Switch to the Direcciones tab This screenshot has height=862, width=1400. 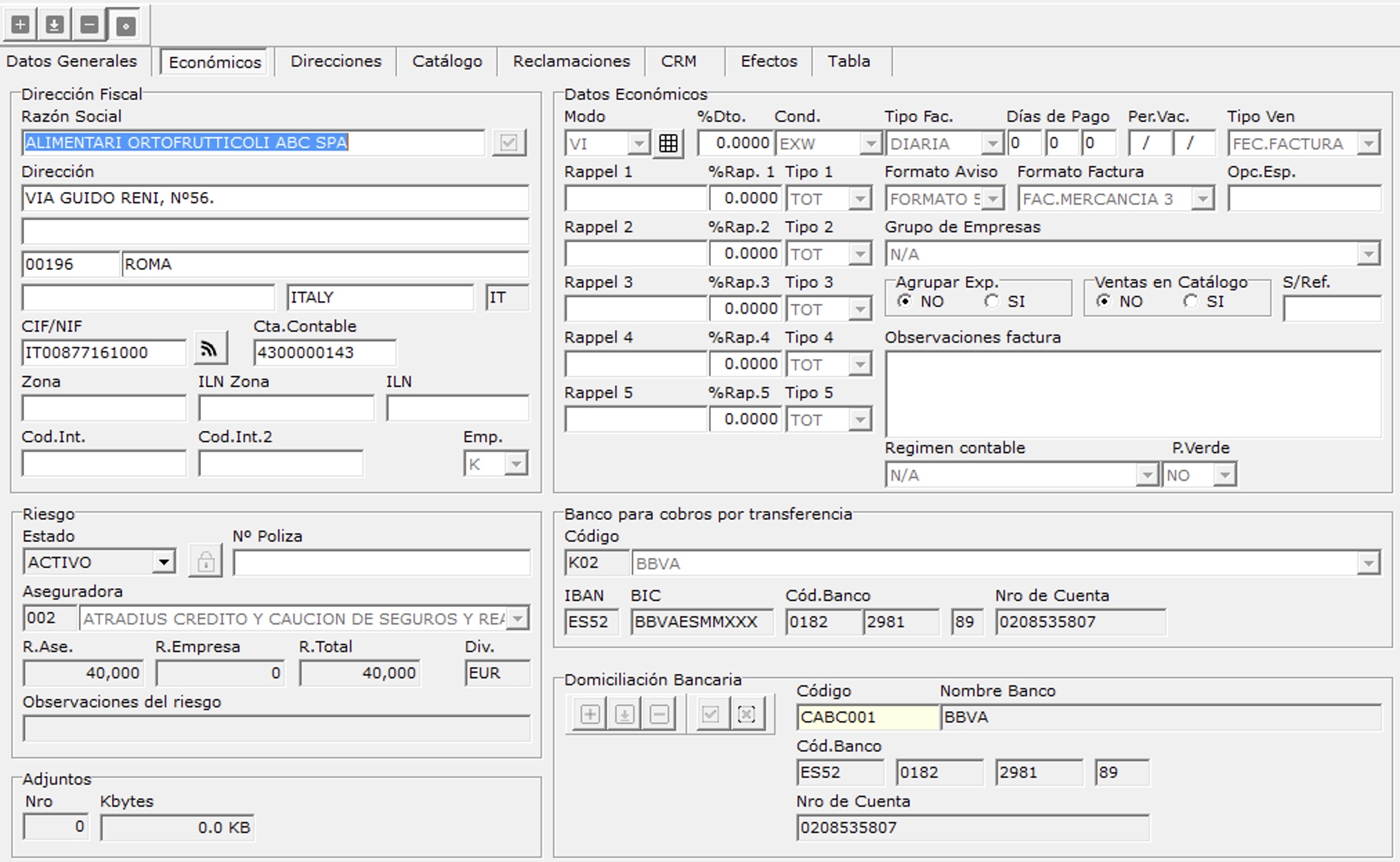point(336,61)
